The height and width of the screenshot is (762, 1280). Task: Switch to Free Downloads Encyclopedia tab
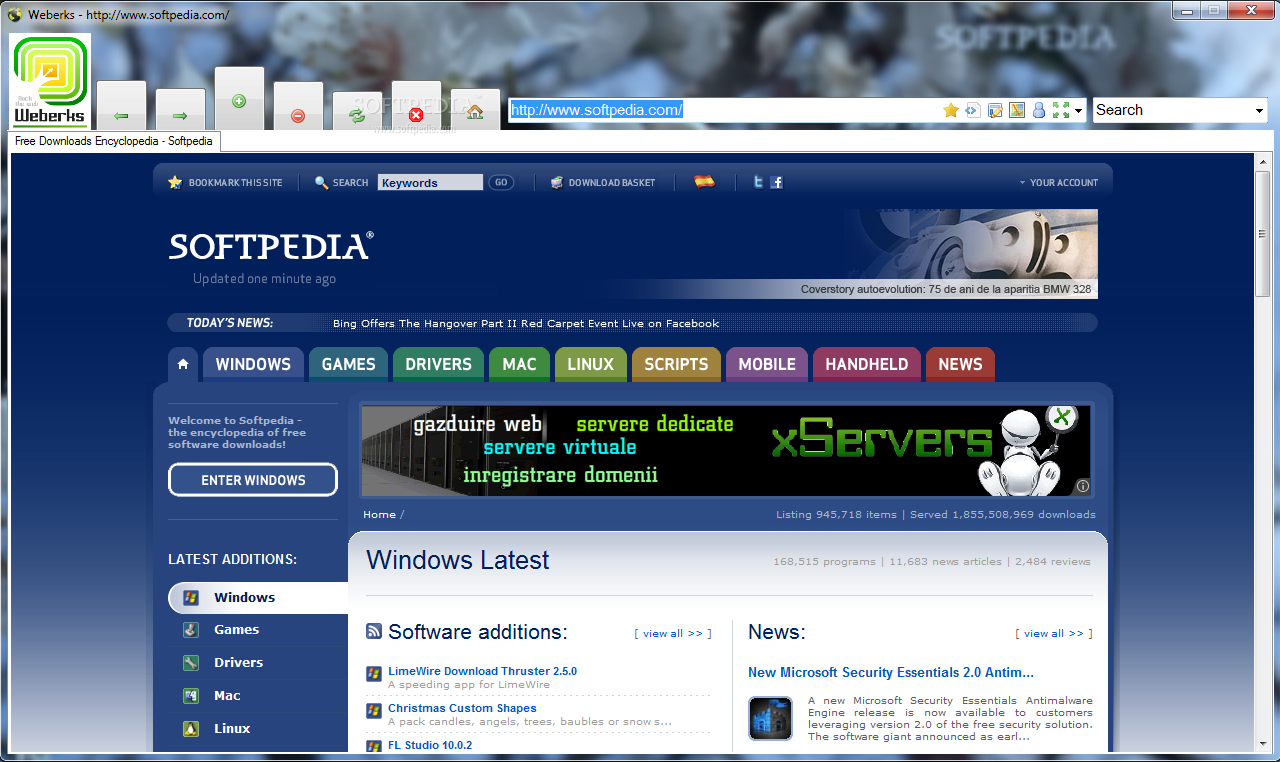114,141
